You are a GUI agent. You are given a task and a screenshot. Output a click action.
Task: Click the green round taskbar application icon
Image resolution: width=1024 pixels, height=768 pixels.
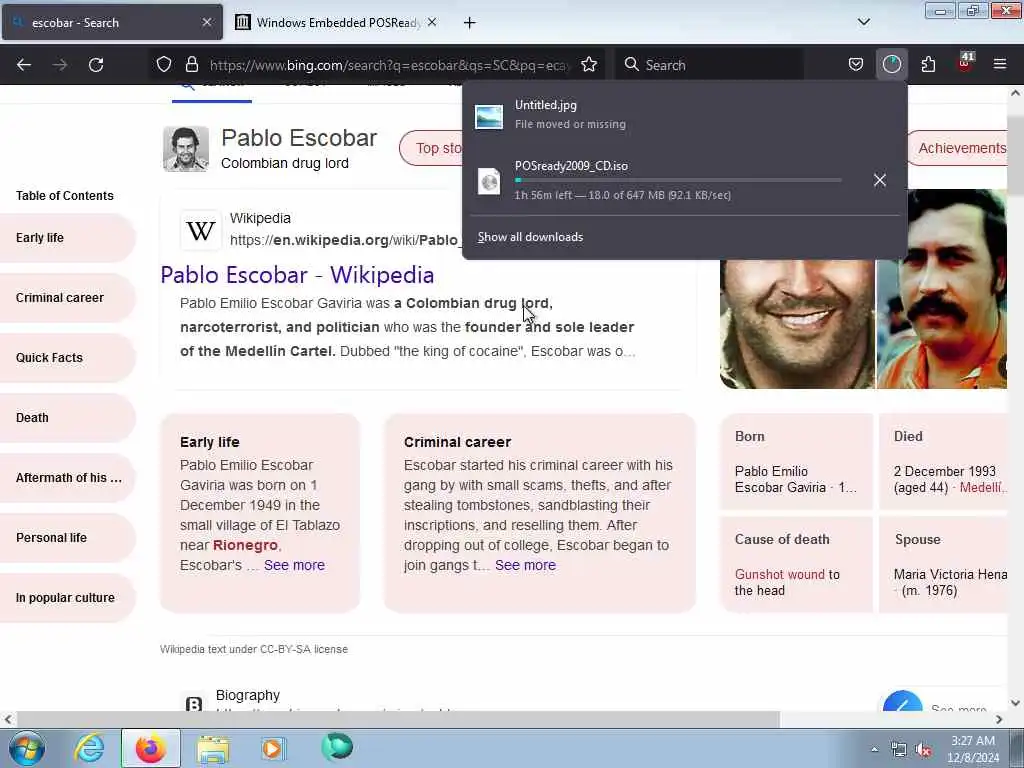pos(337,747)
